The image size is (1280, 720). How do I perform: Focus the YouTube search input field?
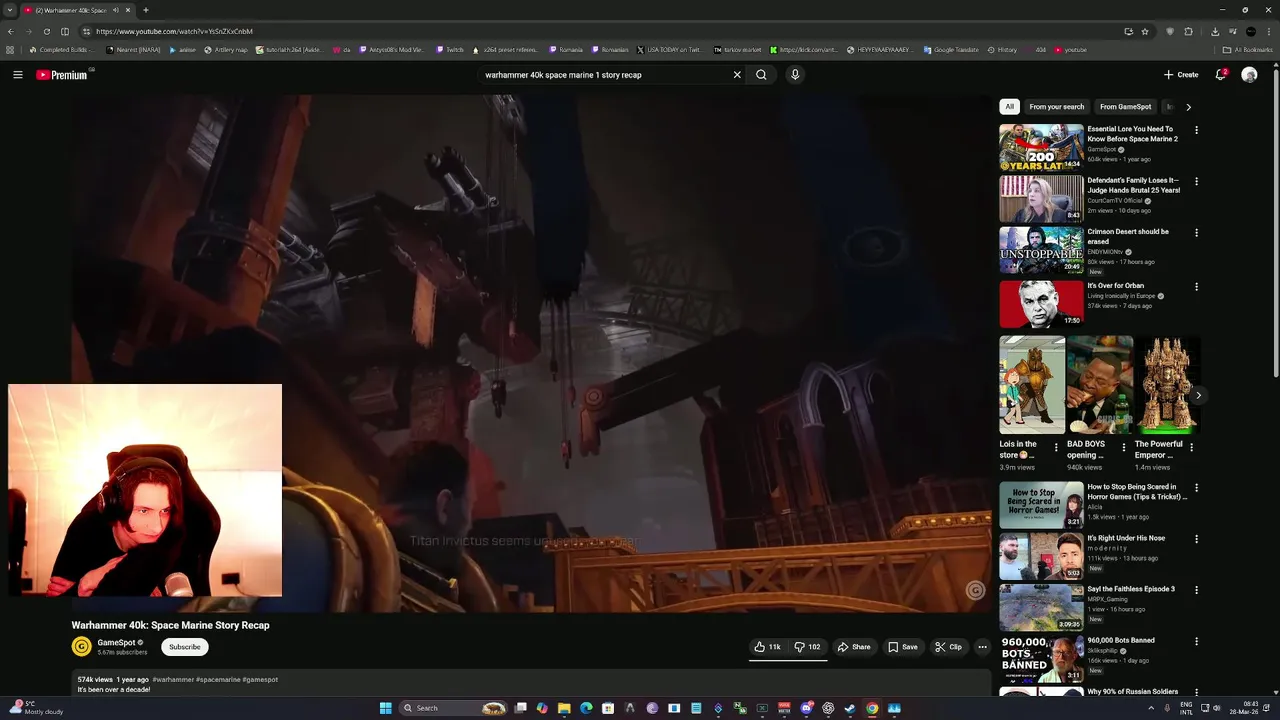click(x=605, y=75)
